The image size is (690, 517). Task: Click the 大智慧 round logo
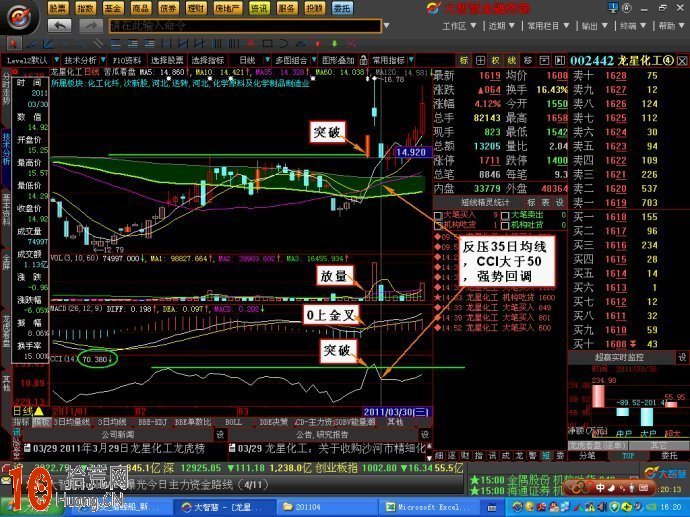coord(20,17)
